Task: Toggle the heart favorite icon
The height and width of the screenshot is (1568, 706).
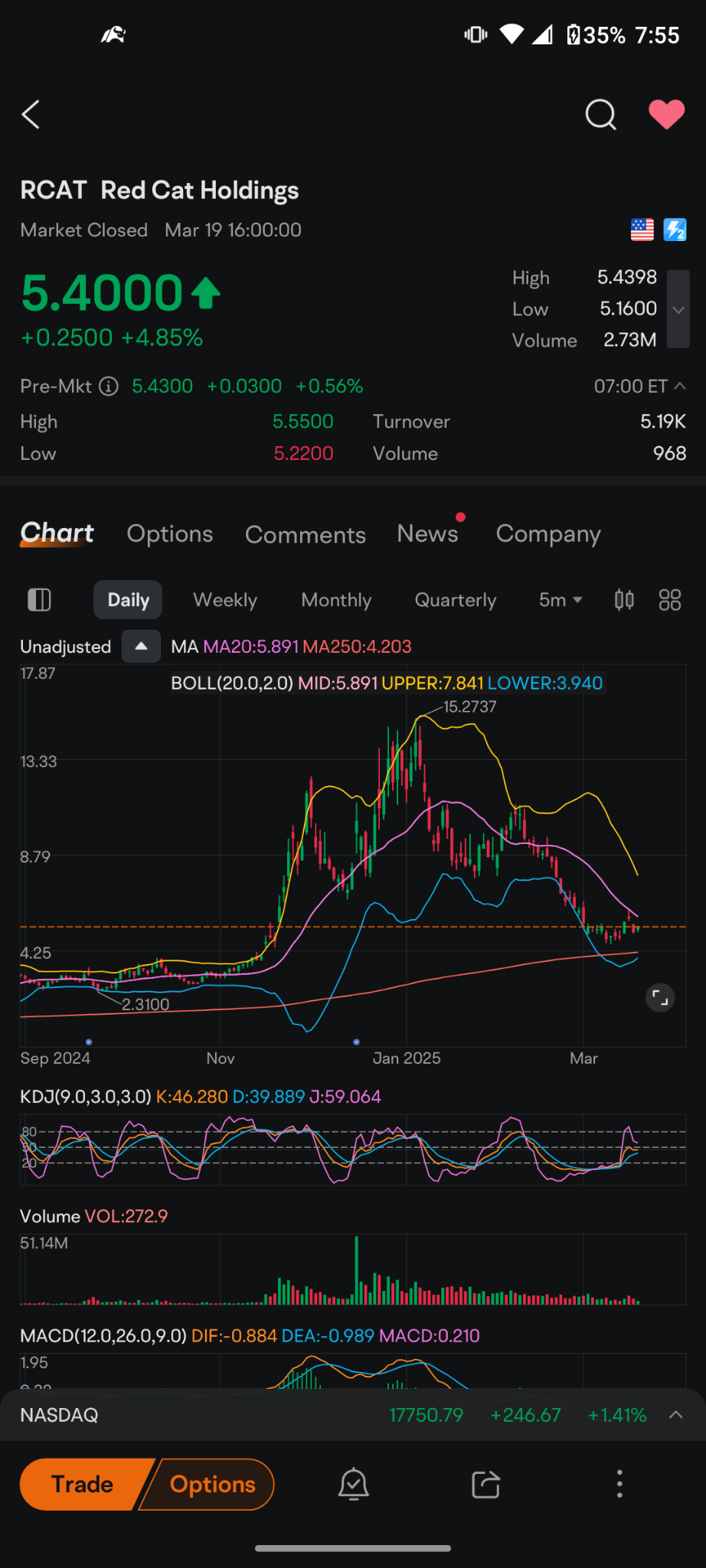Action: 666,115
